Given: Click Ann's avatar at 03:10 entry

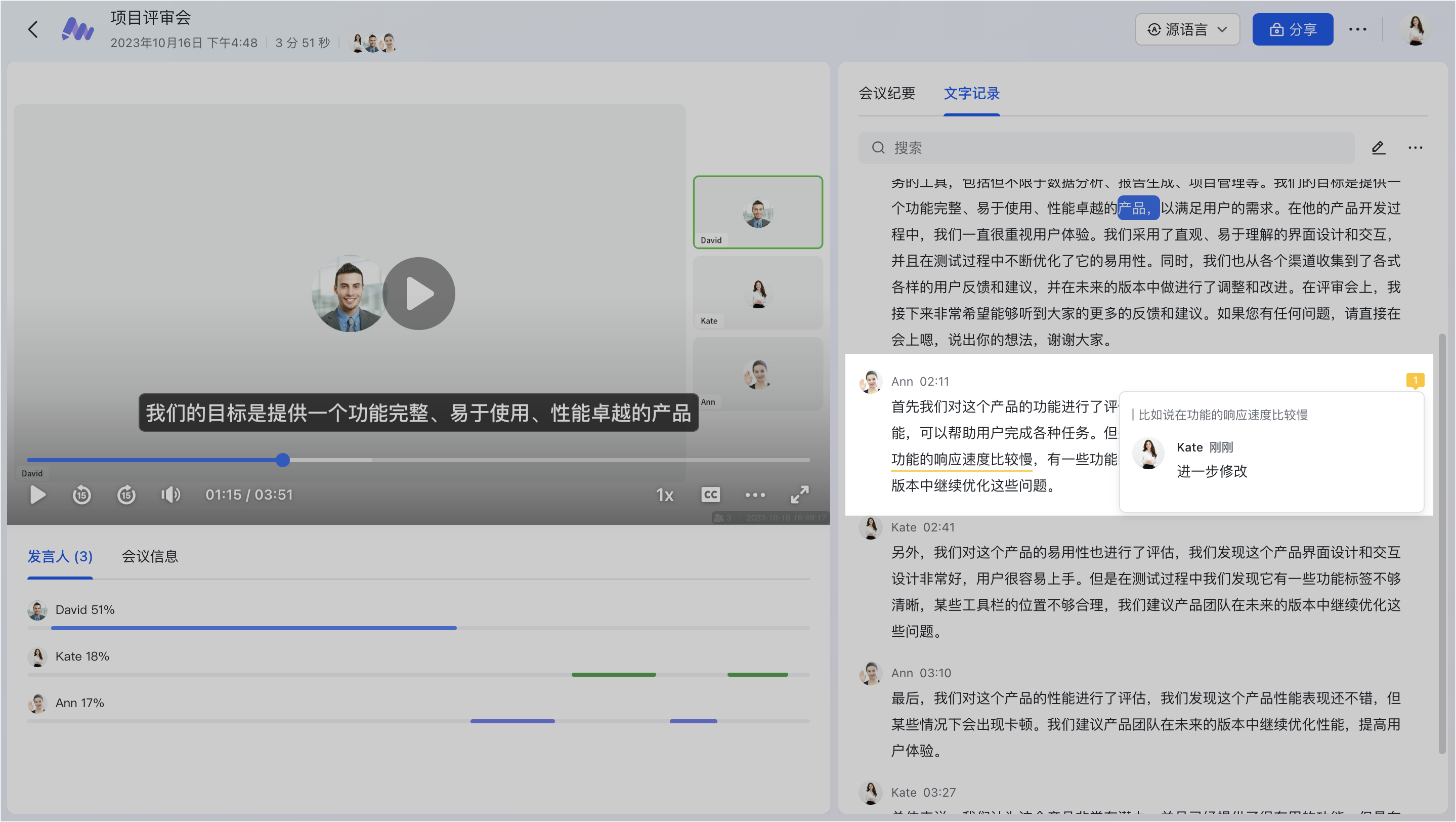Looking at the screenshot, I should (871, 673).
